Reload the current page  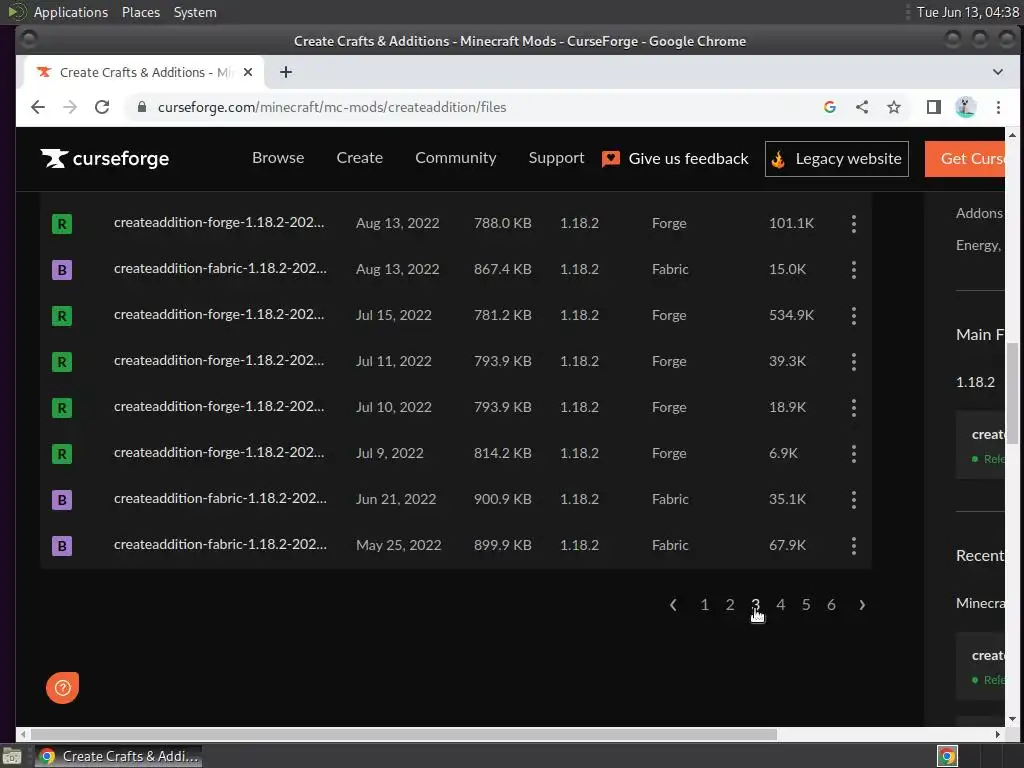(x=102, y=107)
